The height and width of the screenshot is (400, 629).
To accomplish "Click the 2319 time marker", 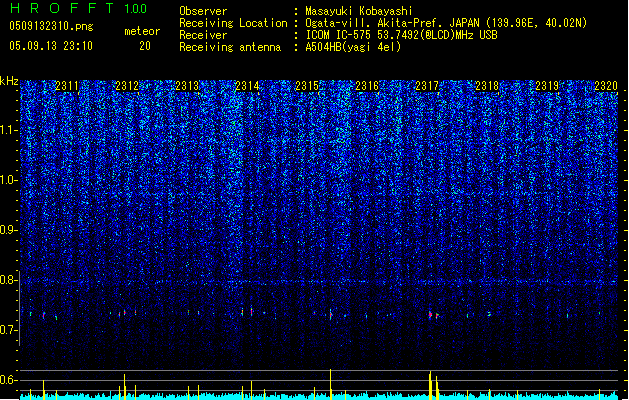I will tap(547, 86).
